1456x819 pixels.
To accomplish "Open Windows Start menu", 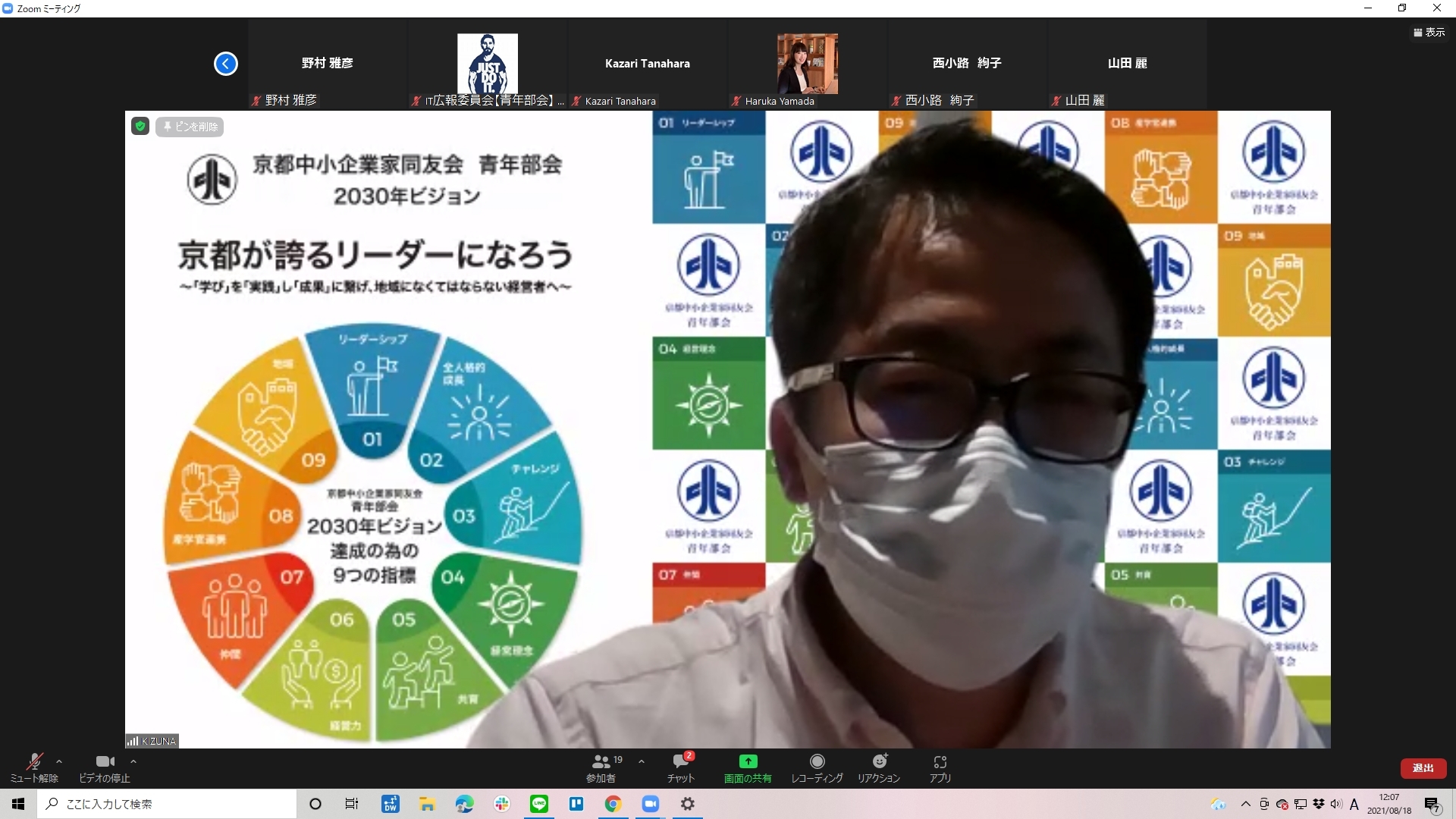I will [x=18, y=804].
